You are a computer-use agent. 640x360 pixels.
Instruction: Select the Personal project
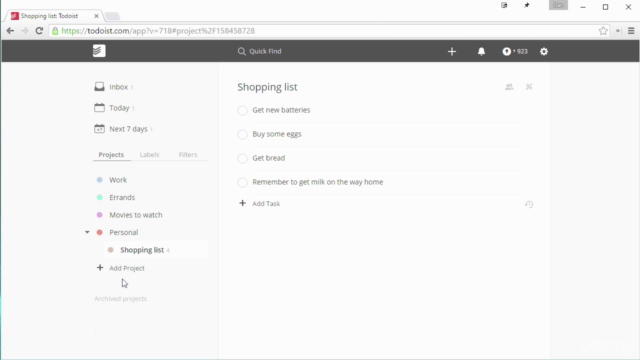pos(124,233)
